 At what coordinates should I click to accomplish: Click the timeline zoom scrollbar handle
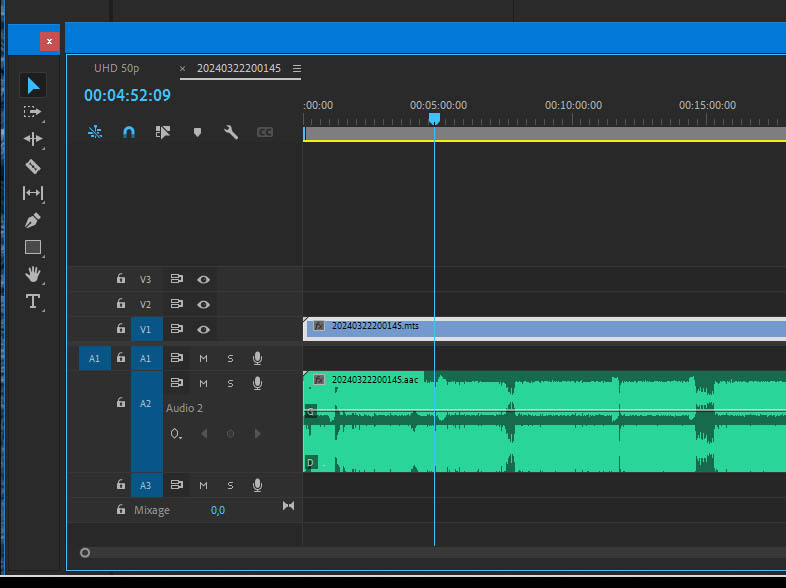pos(85,552)
